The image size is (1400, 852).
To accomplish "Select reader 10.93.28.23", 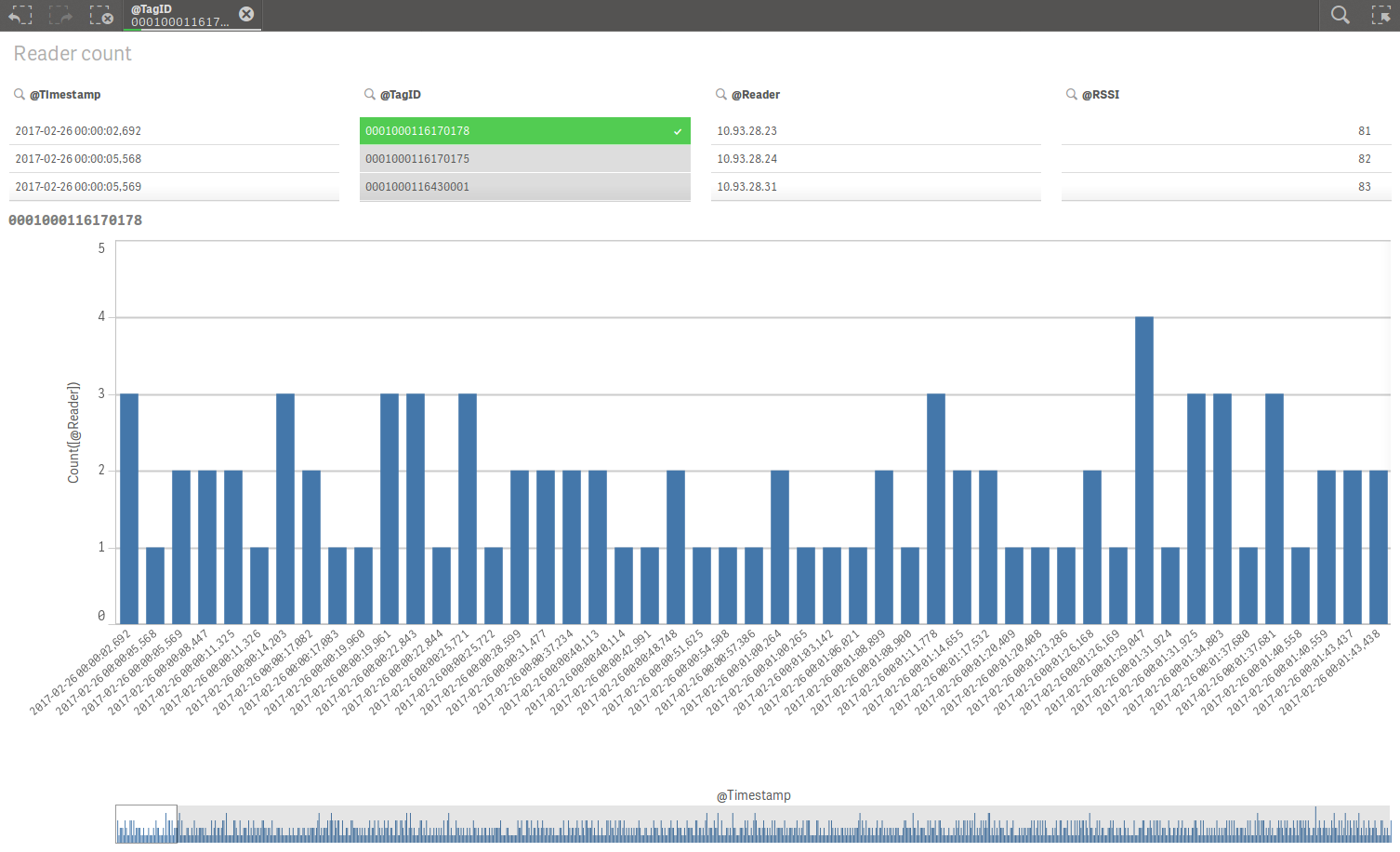I will point(876,131).
